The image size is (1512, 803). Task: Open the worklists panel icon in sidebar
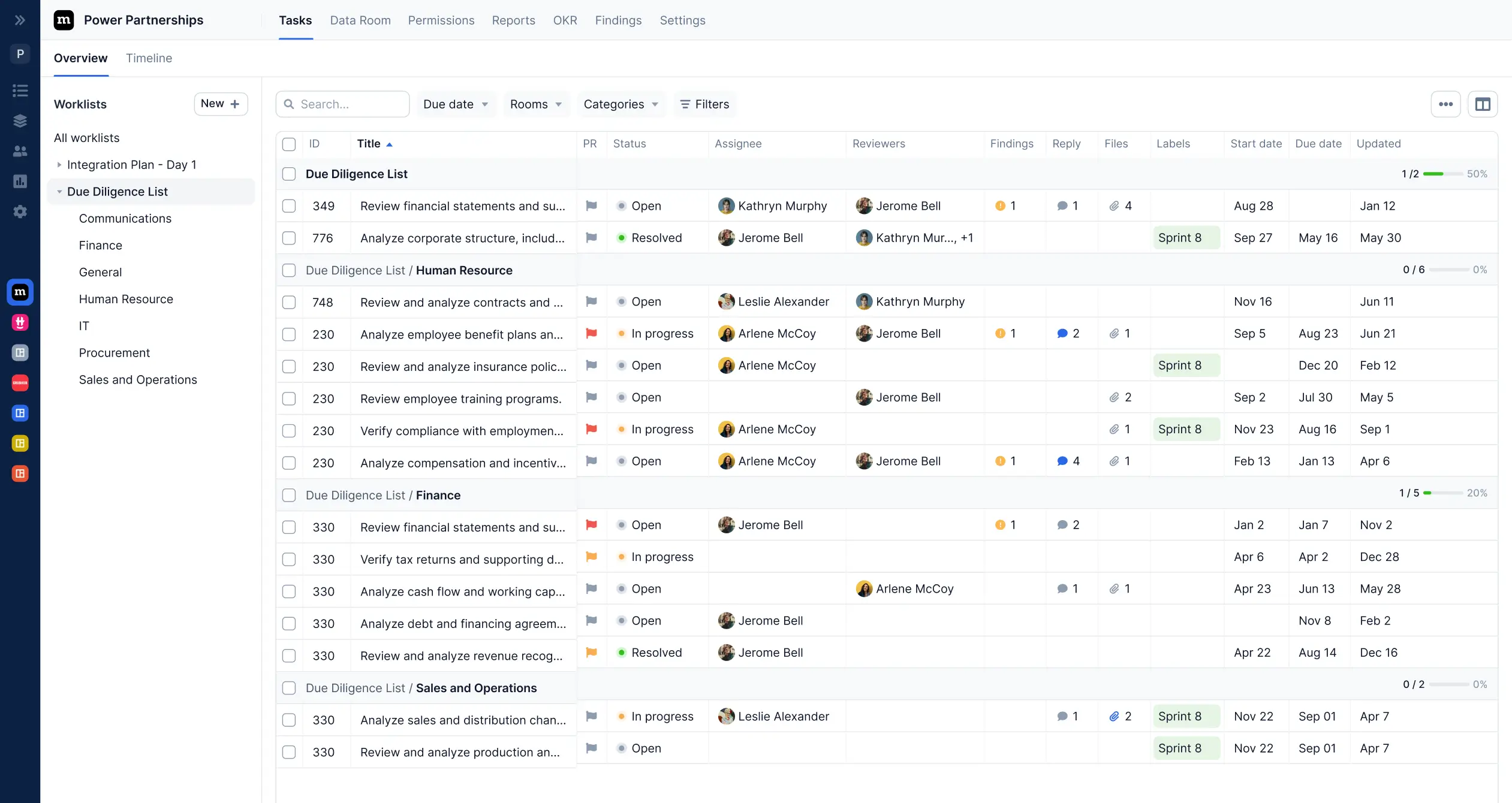click(x=20, y=90)
